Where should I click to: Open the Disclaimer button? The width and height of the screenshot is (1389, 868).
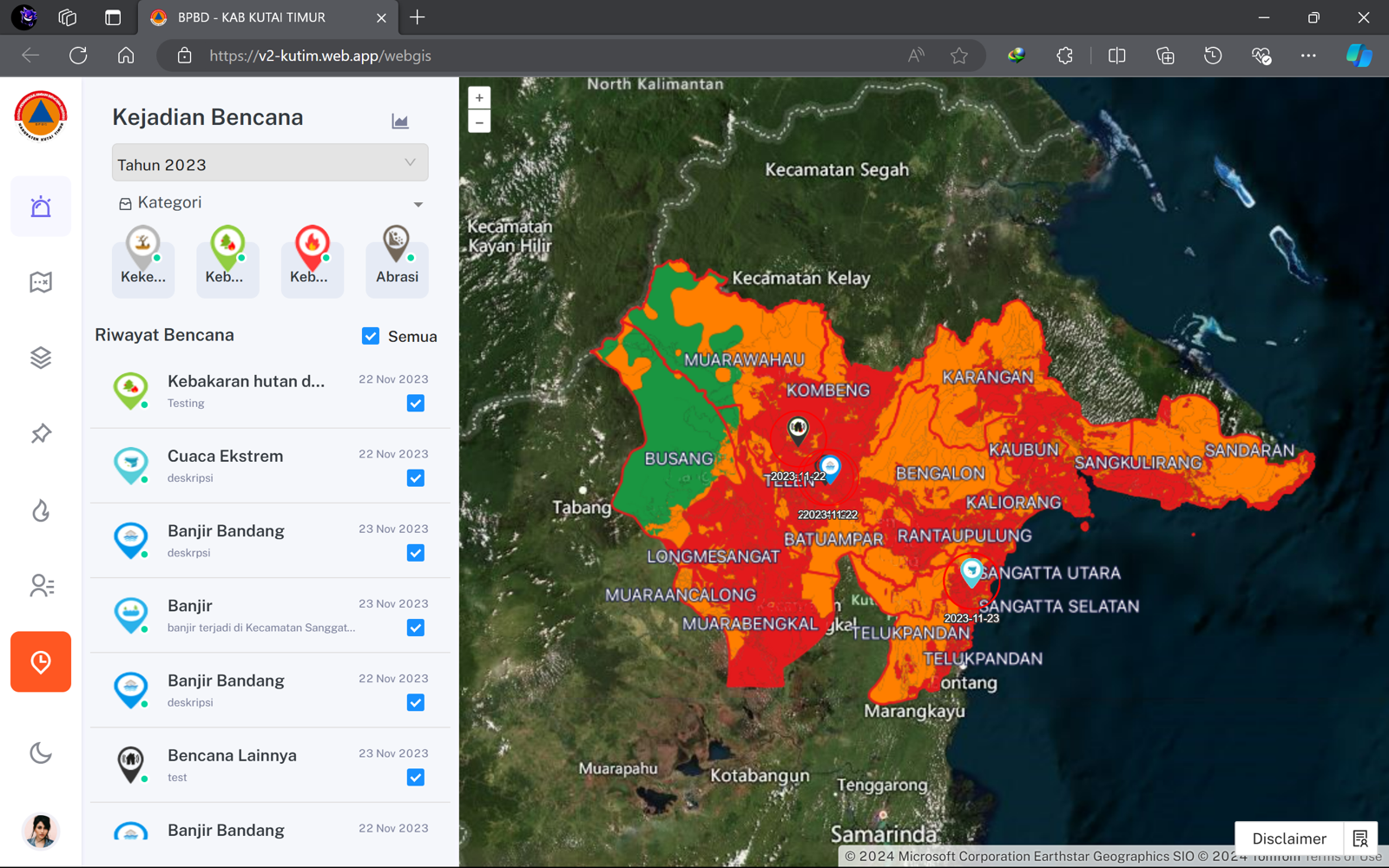[x=1289, y=838]
